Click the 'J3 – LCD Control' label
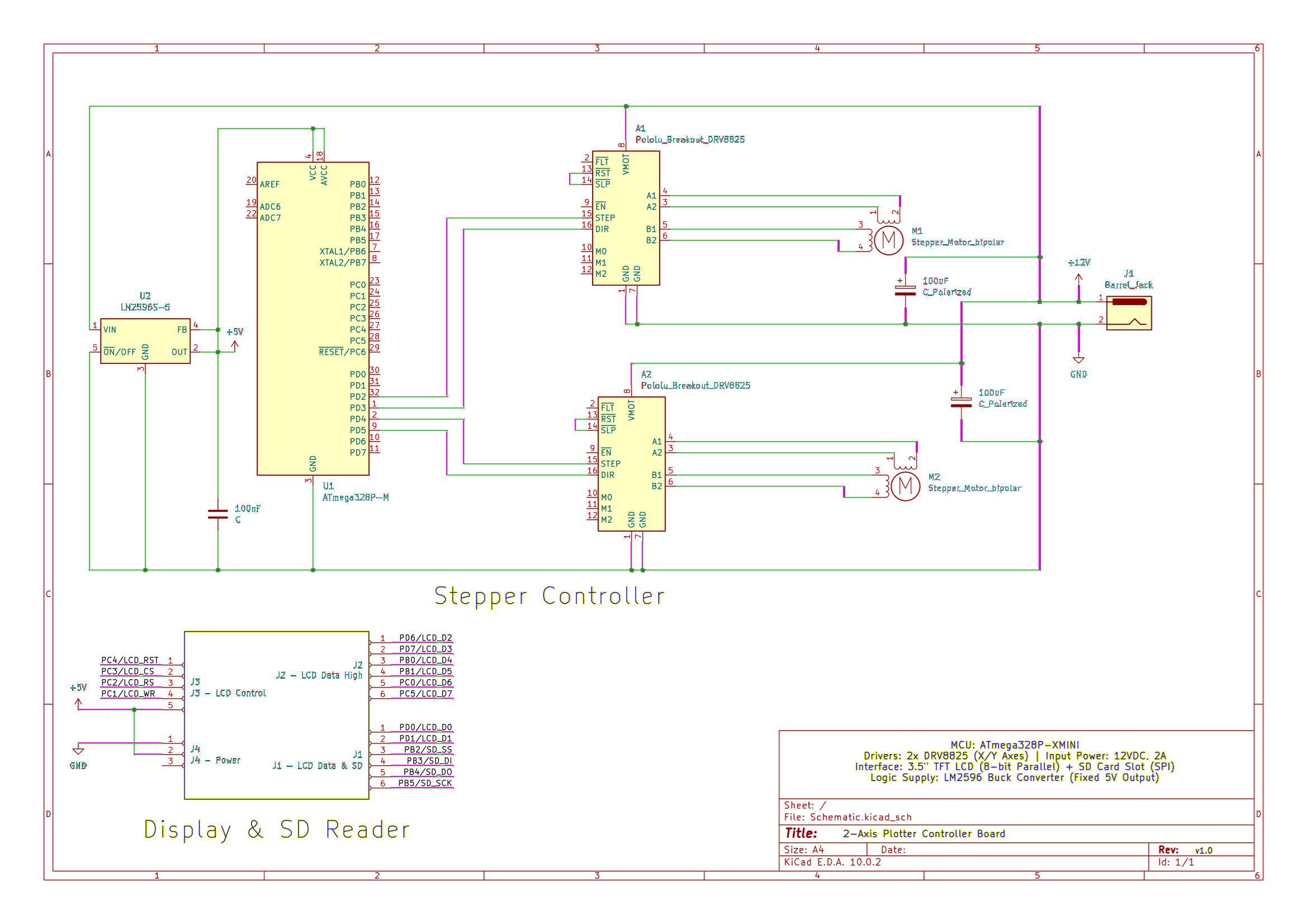Image resolution: width=1307 pixels, height=924 pixels. (228, 693)
